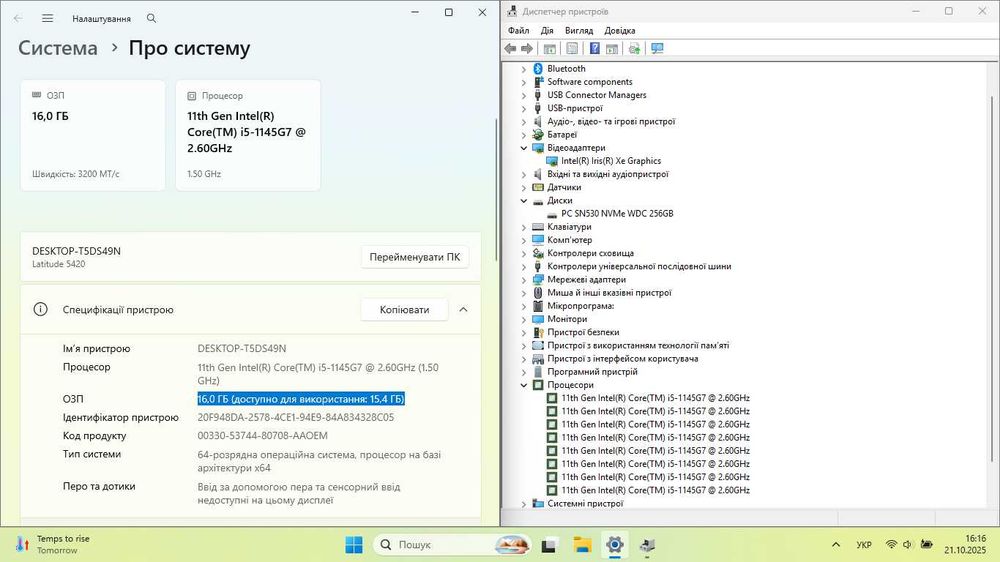Open the Вигляд menu
The width and height of the screenshot is (1000, 562).
(x=578, y=31)
